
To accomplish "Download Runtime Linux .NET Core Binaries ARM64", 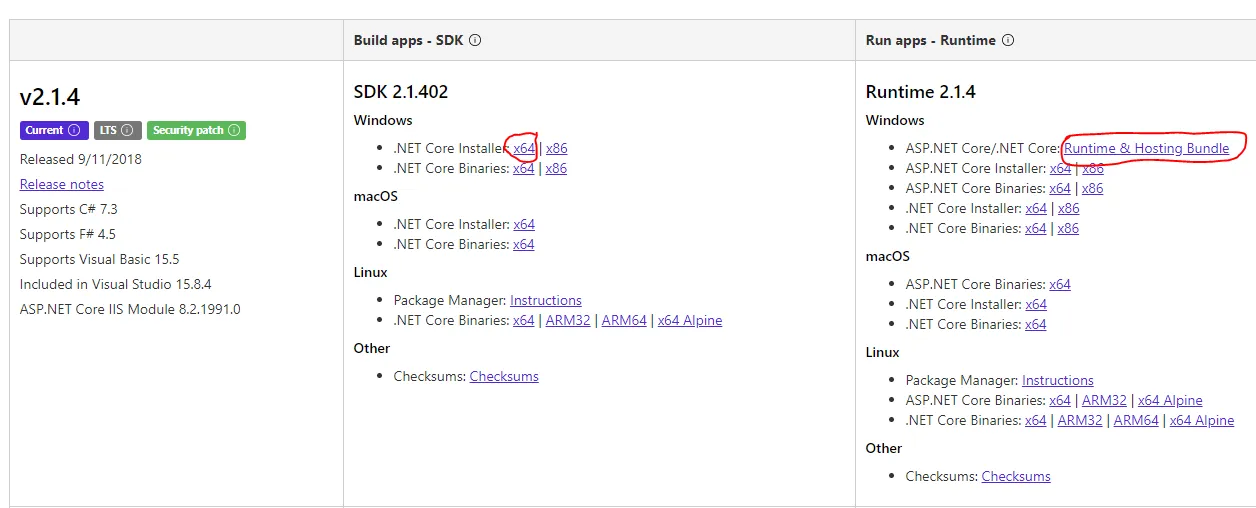I will click(1136, 420).
